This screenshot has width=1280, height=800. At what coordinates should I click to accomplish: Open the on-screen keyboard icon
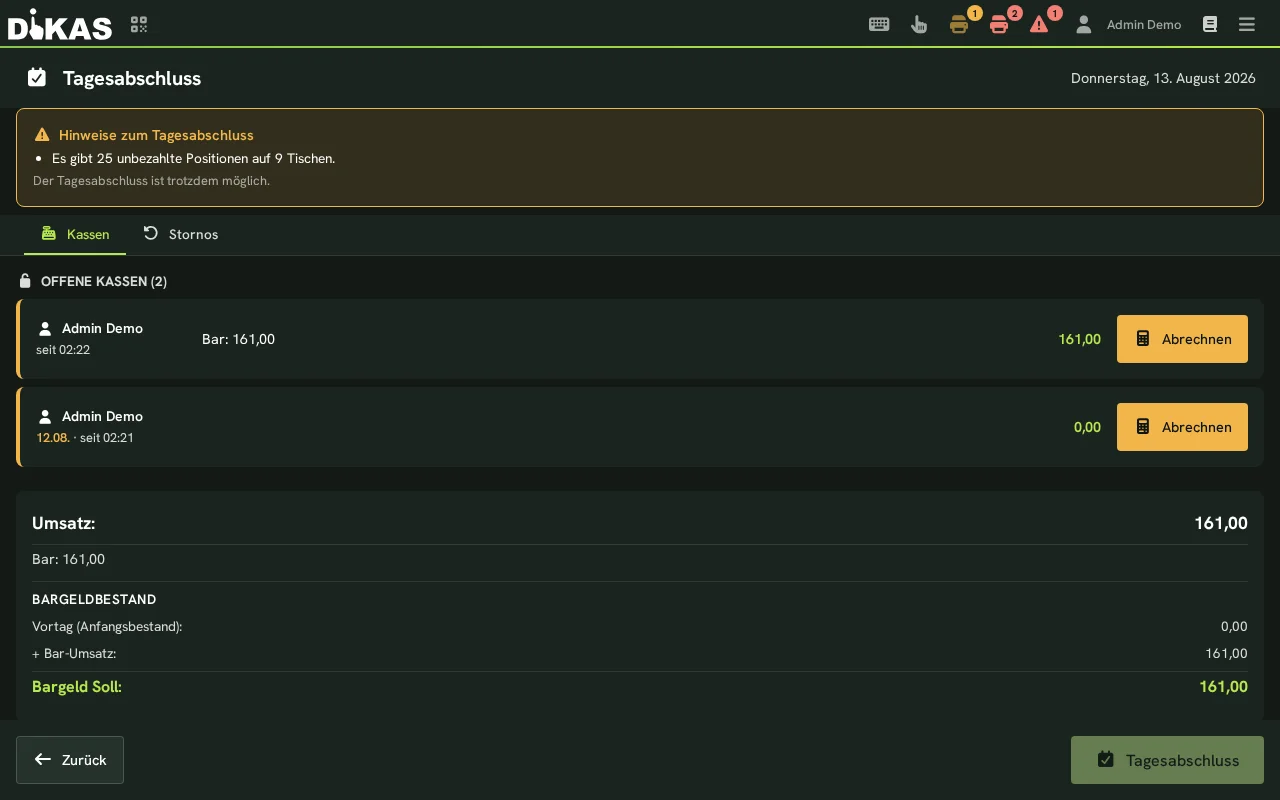pos(879,24)
